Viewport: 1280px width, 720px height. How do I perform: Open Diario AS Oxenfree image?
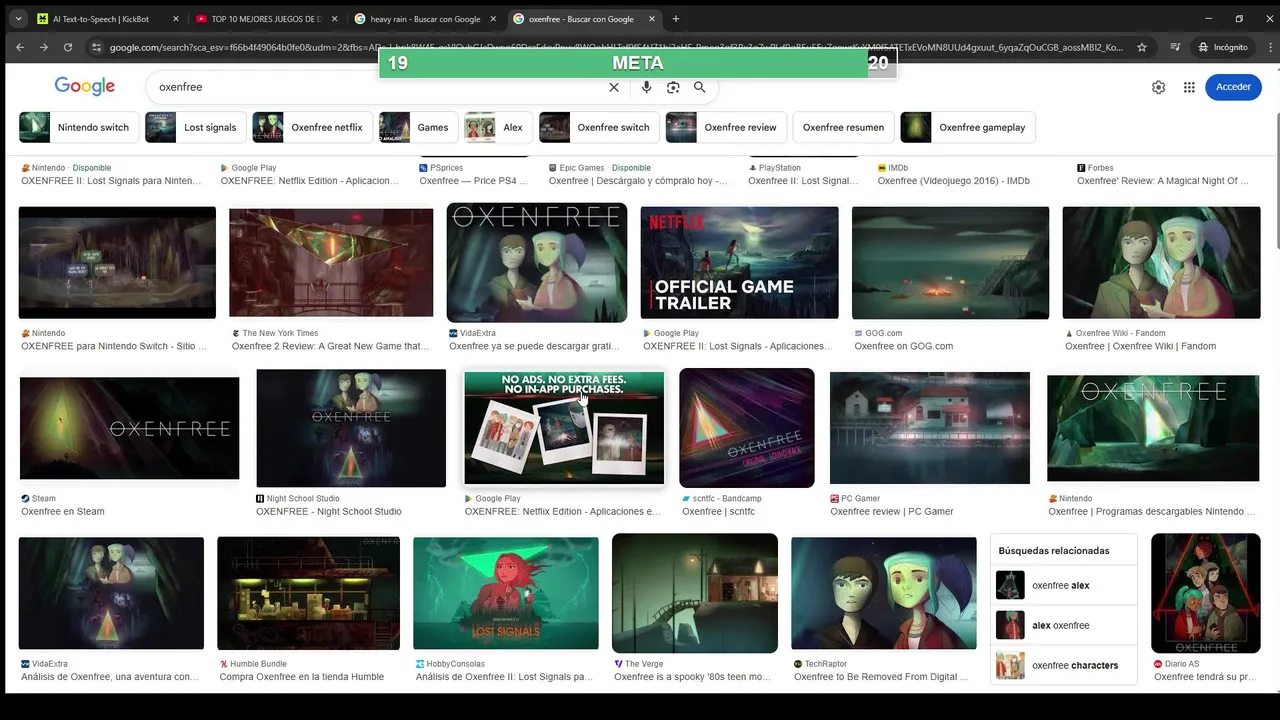coord(1206,593)
